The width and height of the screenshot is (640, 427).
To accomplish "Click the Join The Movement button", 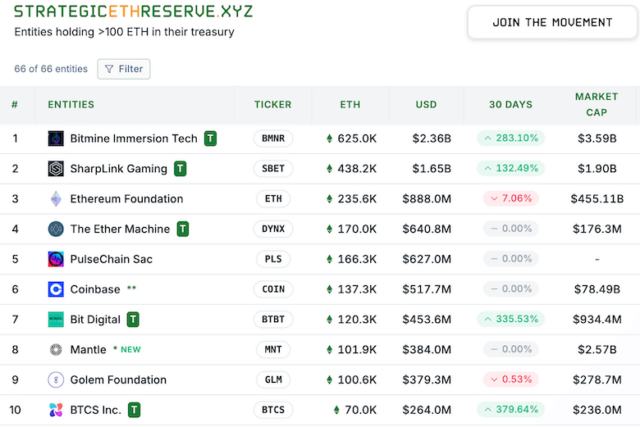I will [552, 22].
